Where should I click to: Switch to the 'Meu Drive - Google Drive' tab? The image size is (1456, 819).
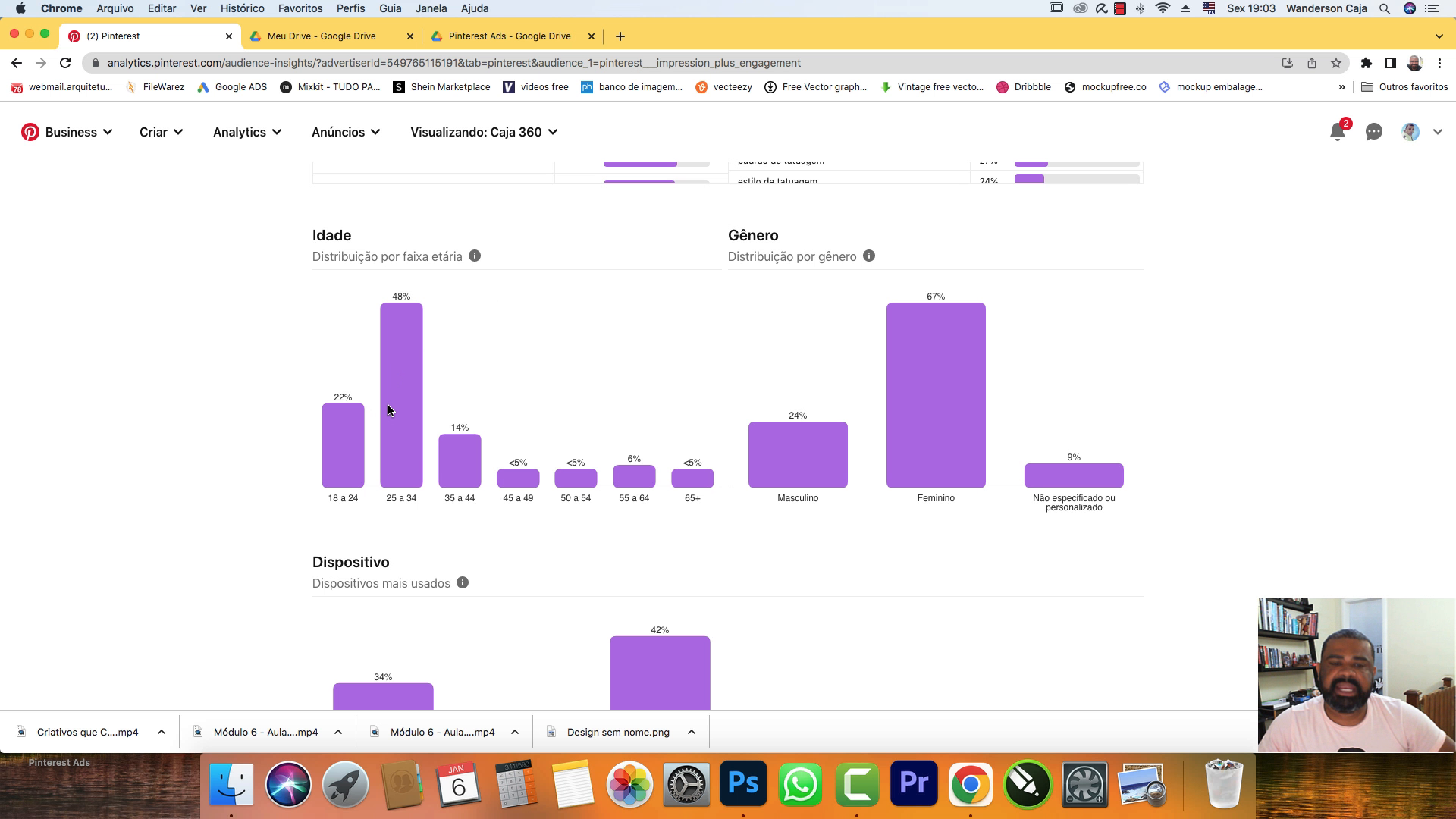(x=322, y=36)
